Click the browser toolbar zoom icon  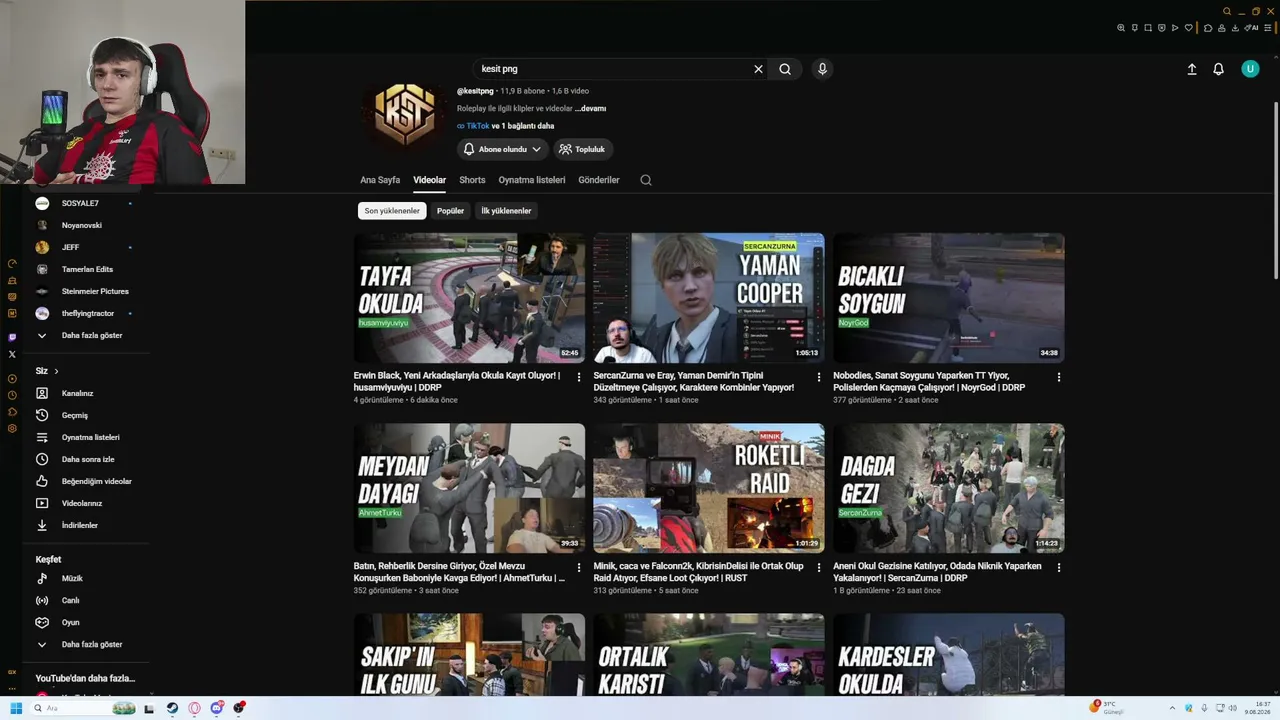pyautogui.click(x=1121, y=28)
